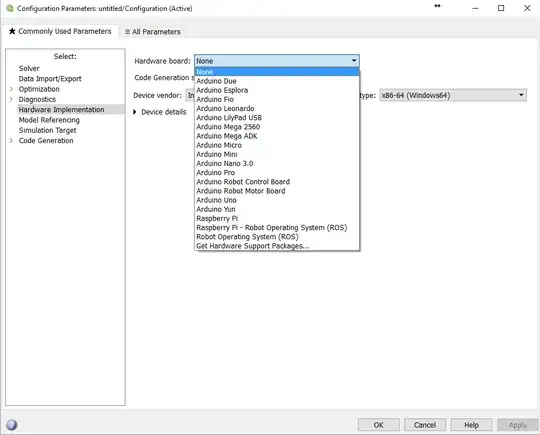Viewport: 540px width, 435px height.
Task: Close the Configuration Parameters window
Action: click(527, 8)
